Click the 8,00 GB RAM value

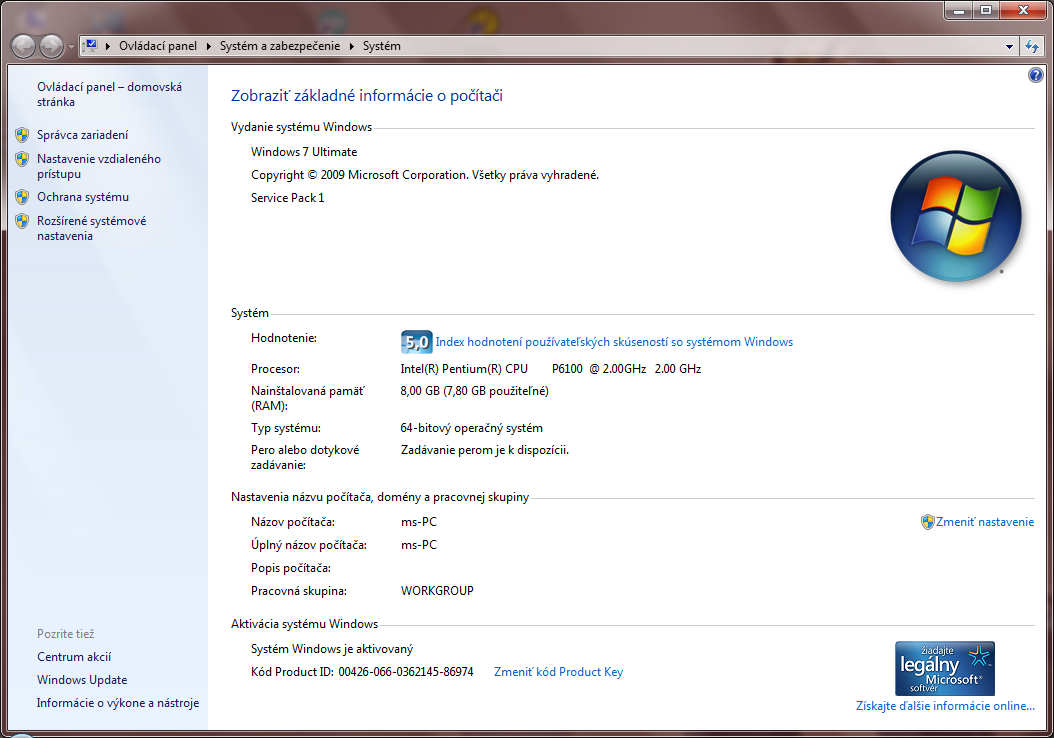(475, 391)
